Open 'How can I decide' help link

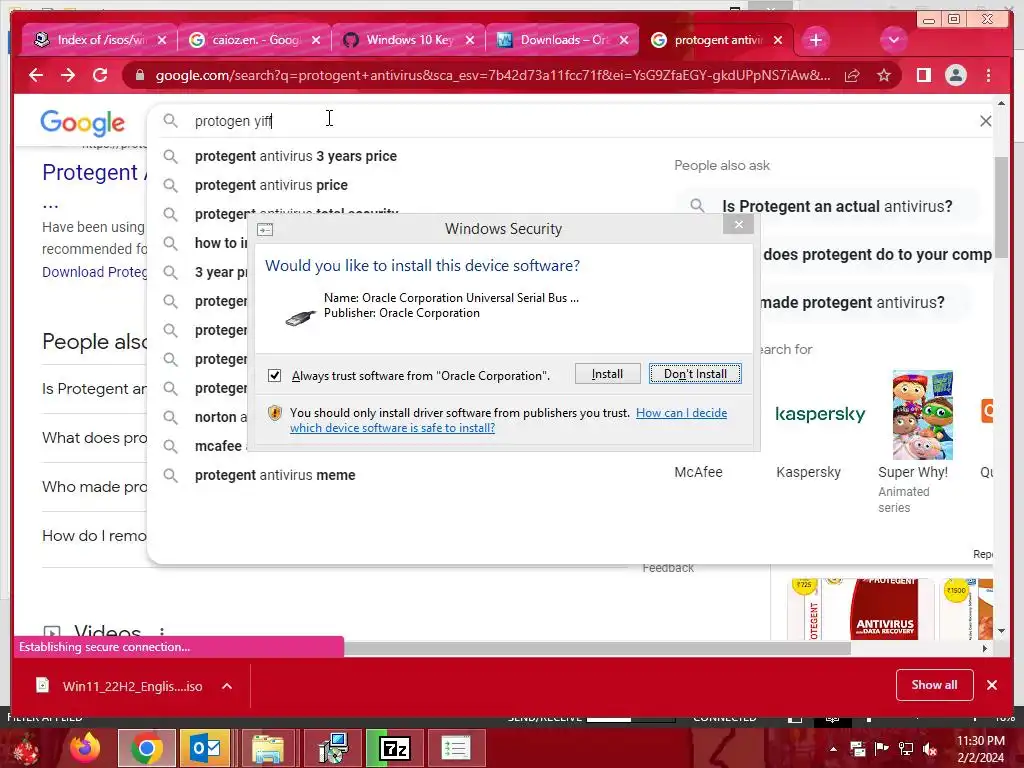(x=681, y=413)
